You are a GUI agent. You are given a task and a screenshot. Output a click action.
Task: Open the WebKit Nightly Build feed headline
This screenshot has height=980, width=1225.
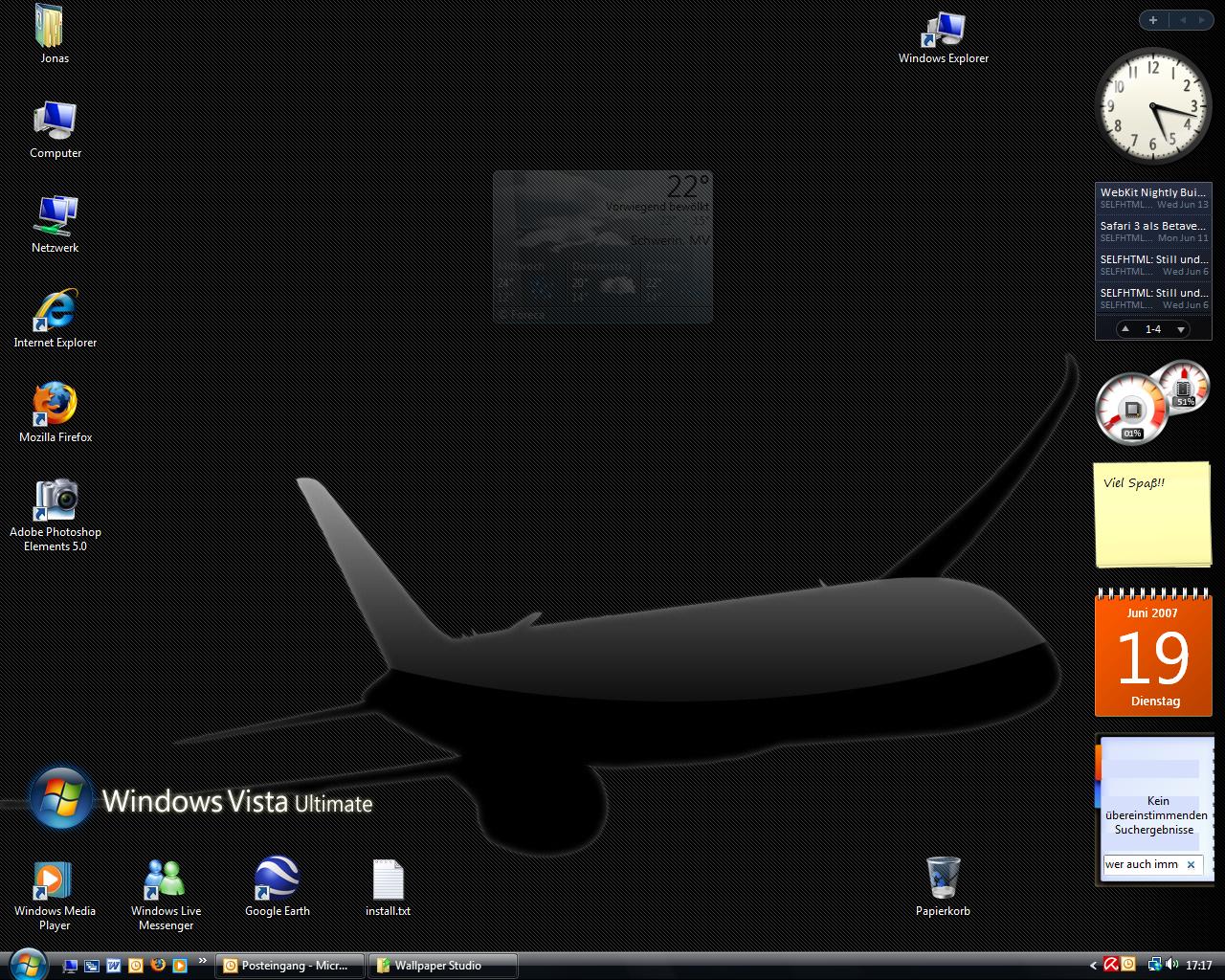(1152, 193)
